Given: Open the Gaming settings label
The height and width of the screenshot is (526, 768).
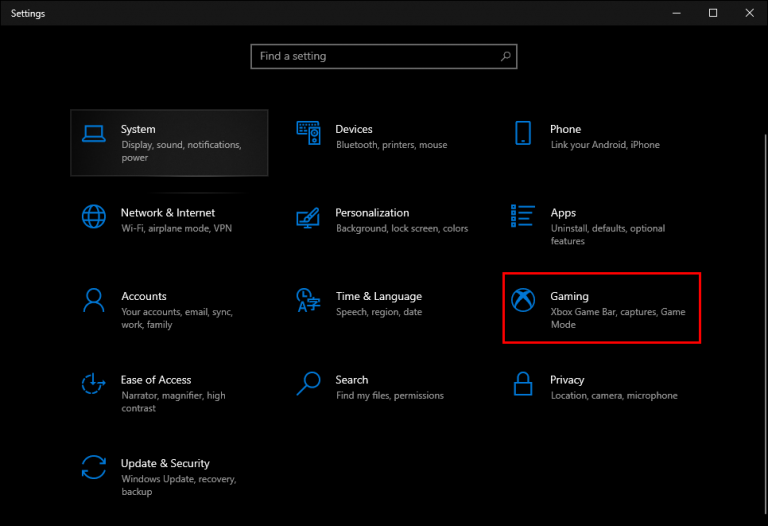Looking at the screenshot, I should point(569,296).
